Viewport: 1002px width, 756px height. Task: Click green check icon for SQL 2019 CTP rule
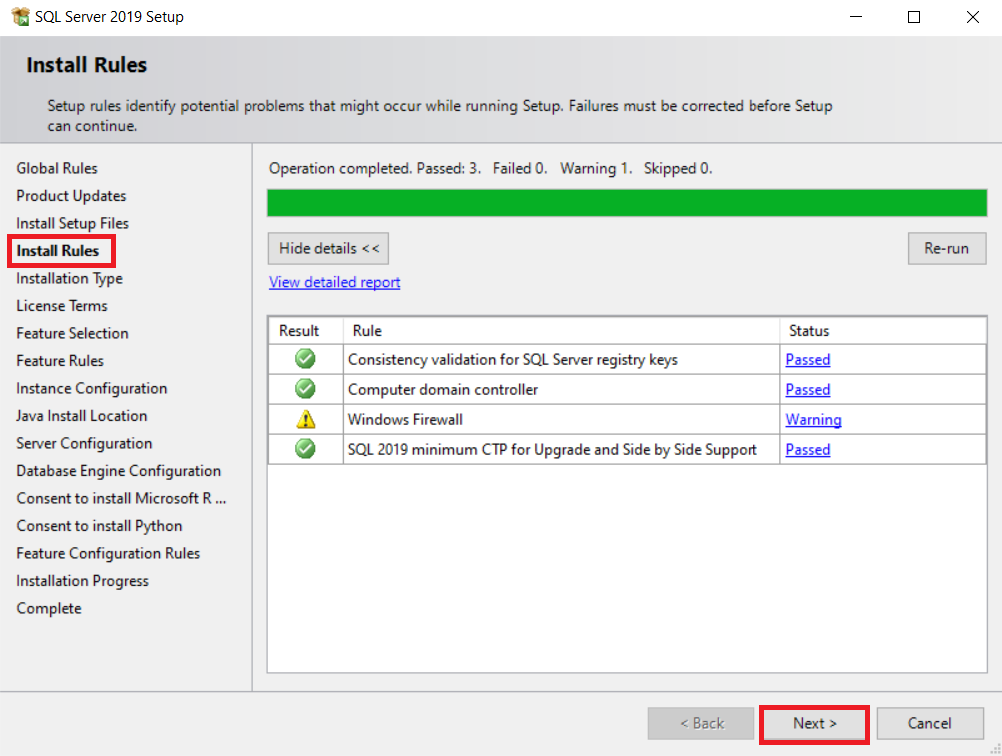click(x=305, y=449)
